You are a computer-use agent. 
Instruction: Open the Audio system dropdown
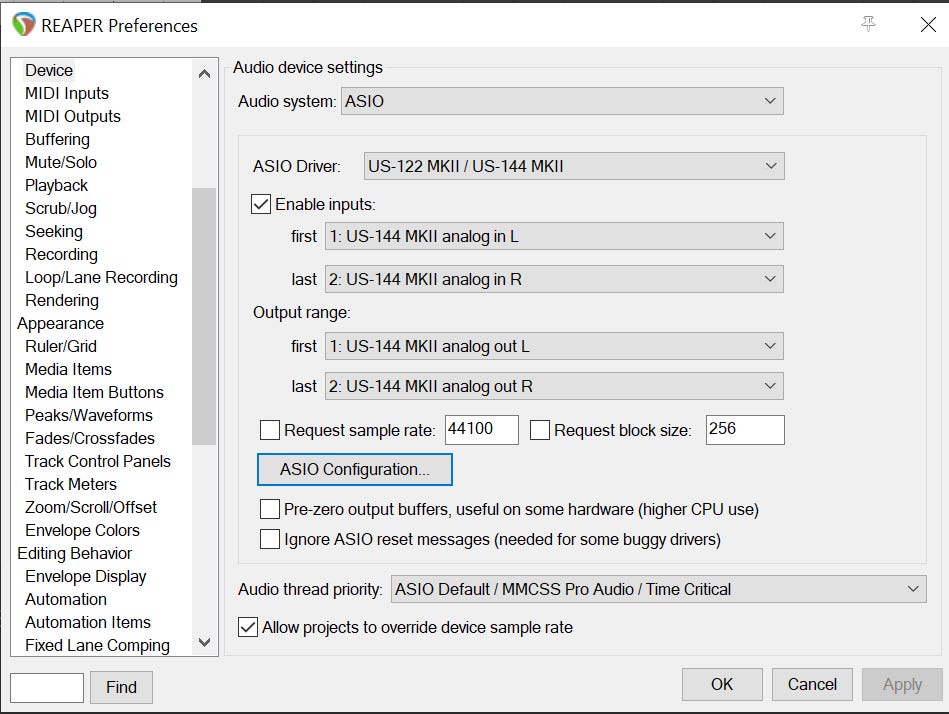(562, 101)
